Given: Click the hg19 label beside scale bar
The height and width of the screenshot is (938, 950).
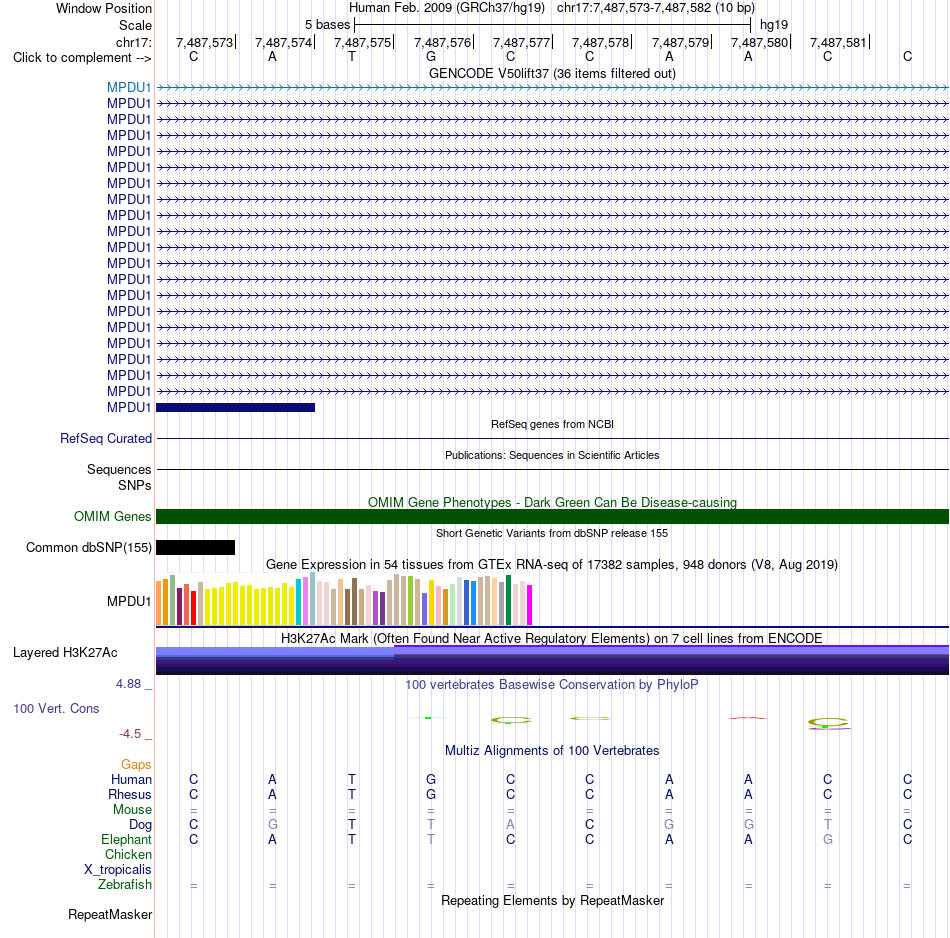Looking at the screenshot, I should 774,25.
